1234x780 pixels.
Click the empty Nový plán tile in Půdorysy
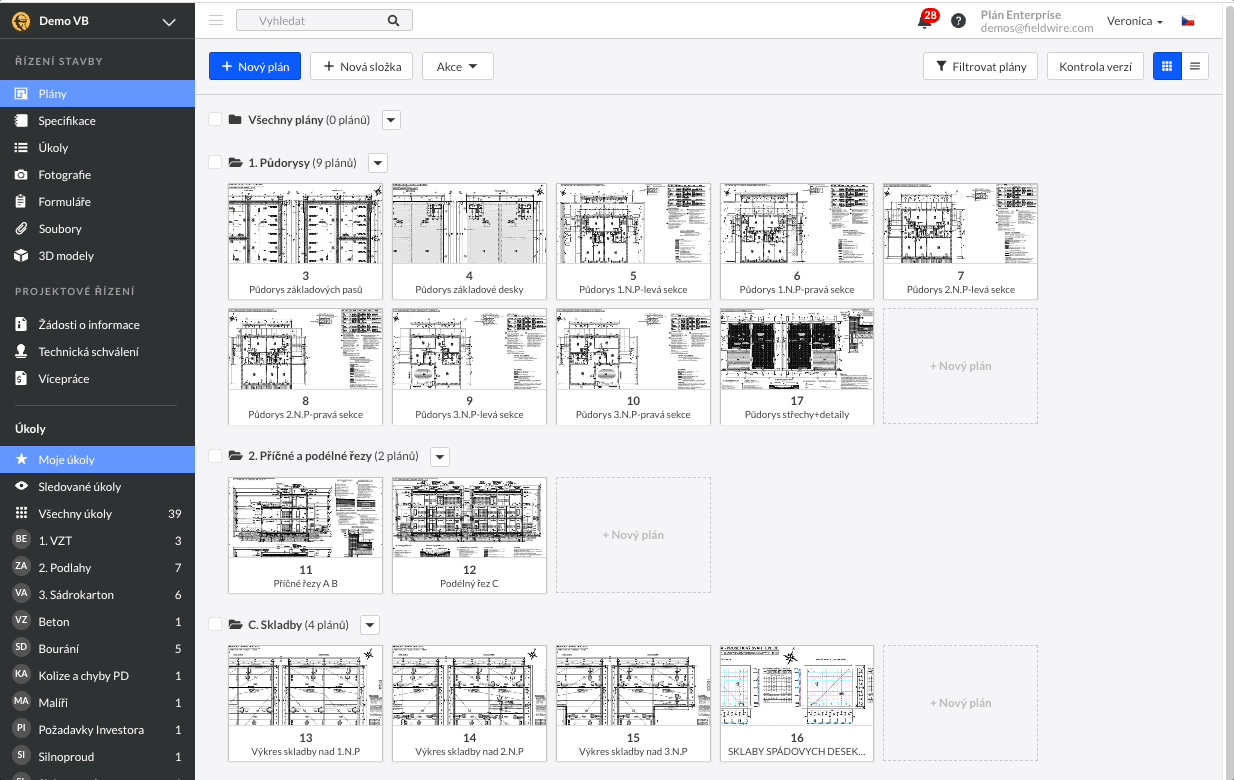coord(961,366)
